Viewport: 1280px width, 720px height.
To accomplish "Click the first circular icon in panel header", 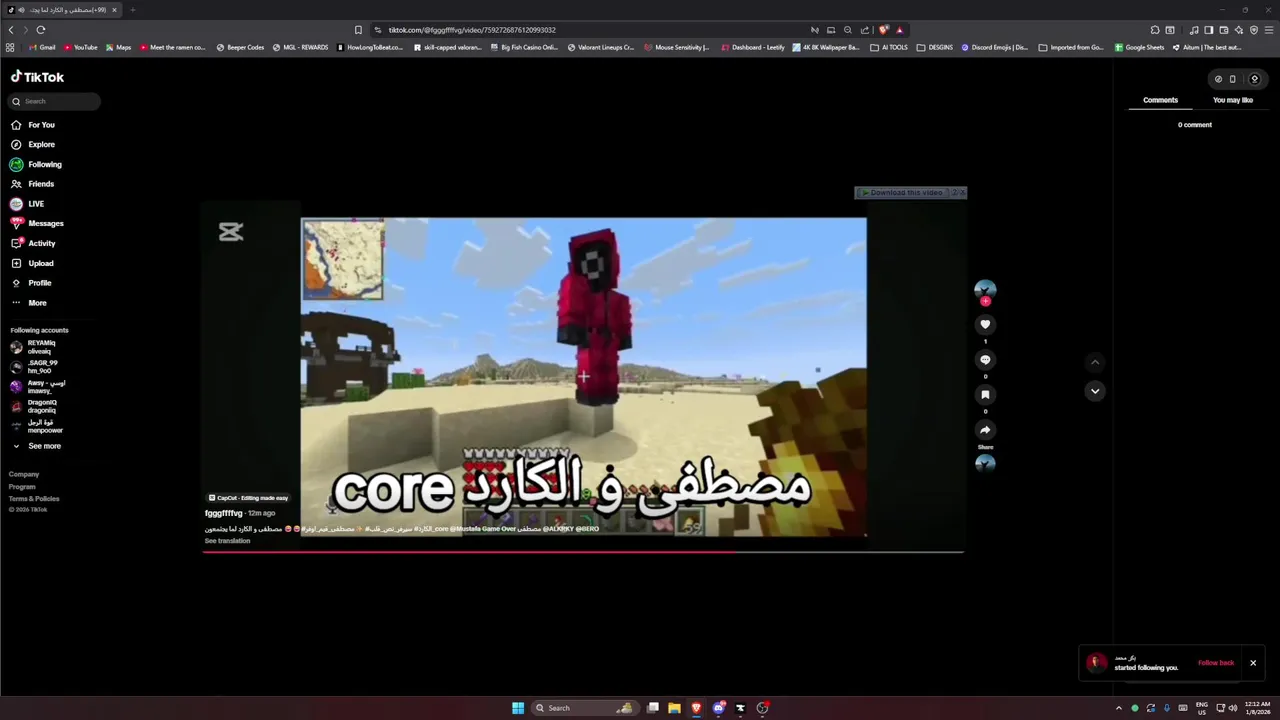I will (x=1218, y=79).
